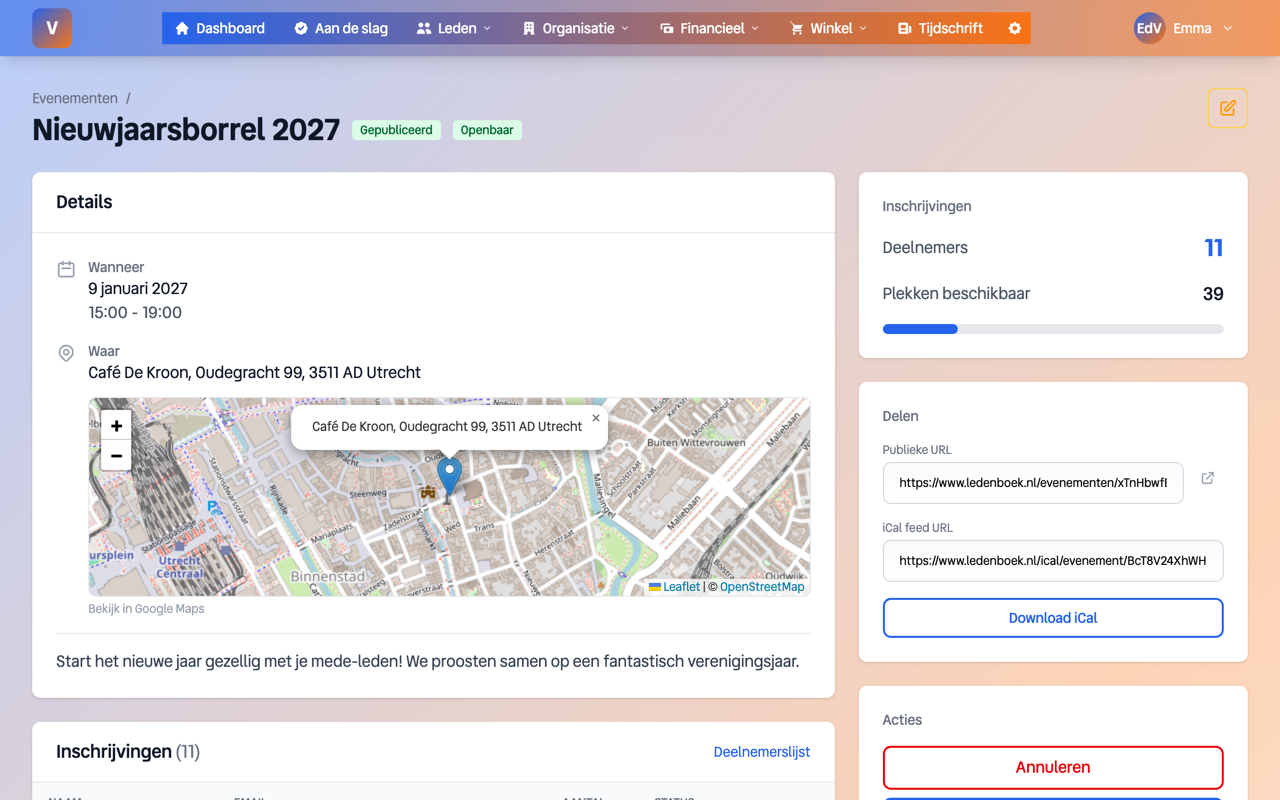Viewport: 1280px width, 800px height.
Task: Expand the Organisatie dropdown menu
Action: [x=576, y=28]
